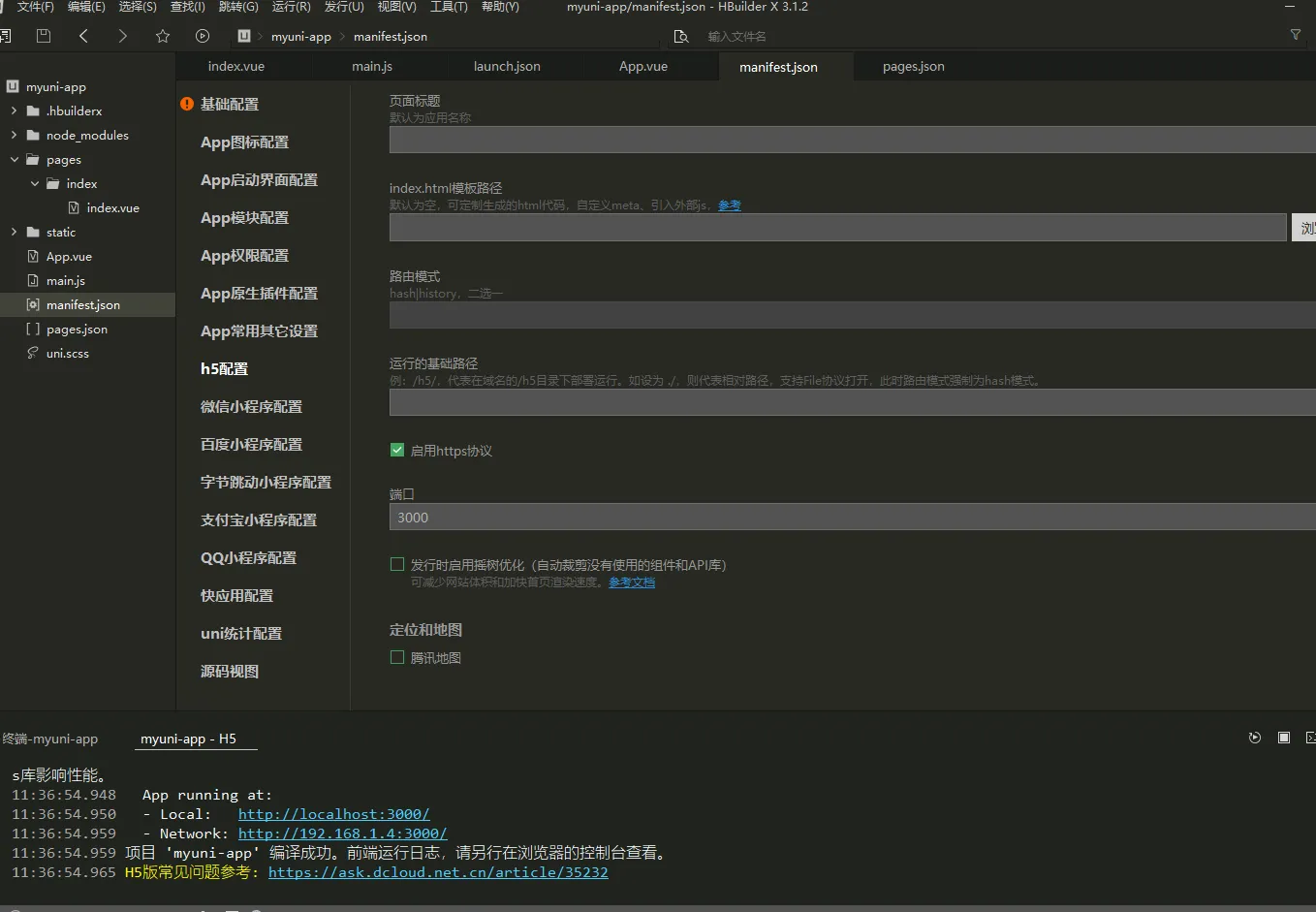Click the filter funnel icon
1316x912 pixels.
(x=1296, y=35)
